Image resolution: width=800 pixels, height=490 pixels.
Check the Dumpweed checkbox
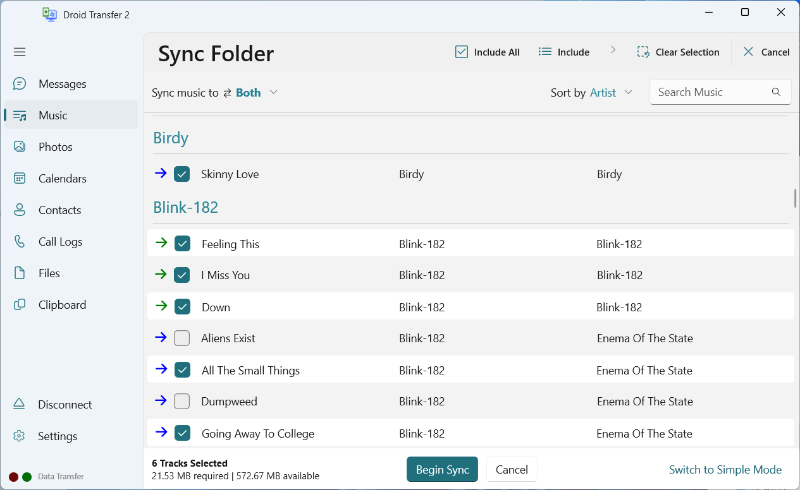pyautogui.click(x=182, y=401)
